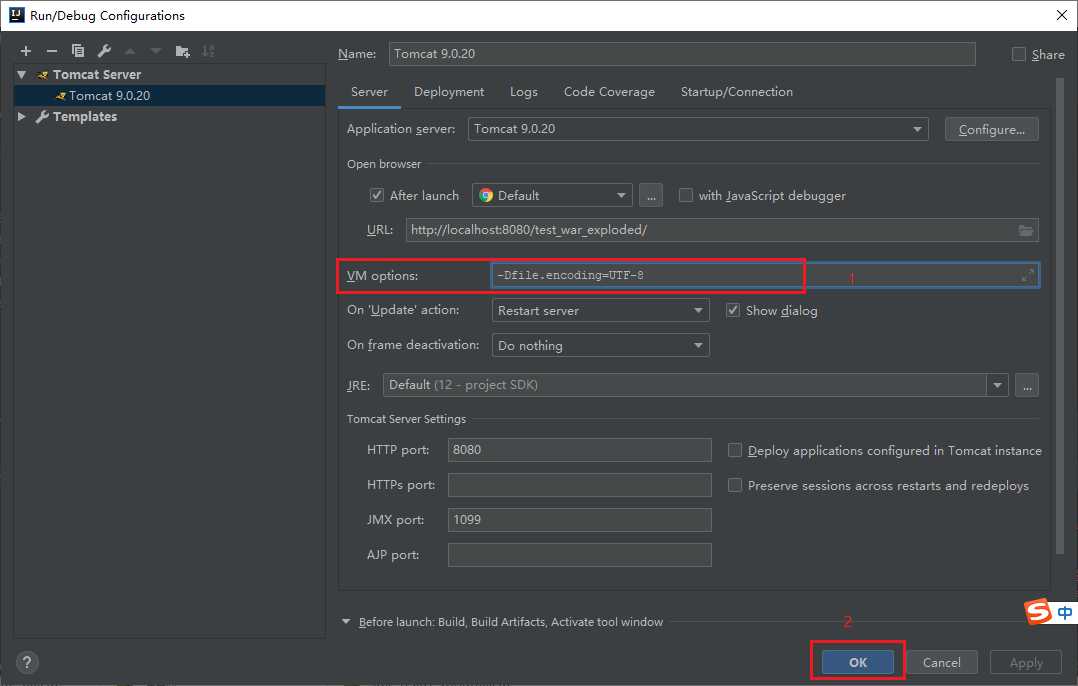
Task: Expand Templates tree node
Action: (x=22, y=116)
